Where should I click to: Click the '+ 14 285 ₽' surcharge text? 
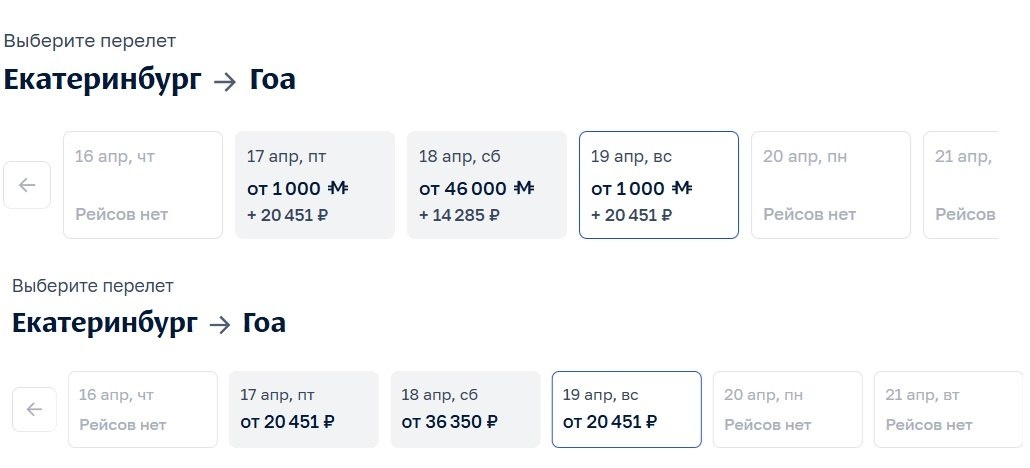coord(459,215)
